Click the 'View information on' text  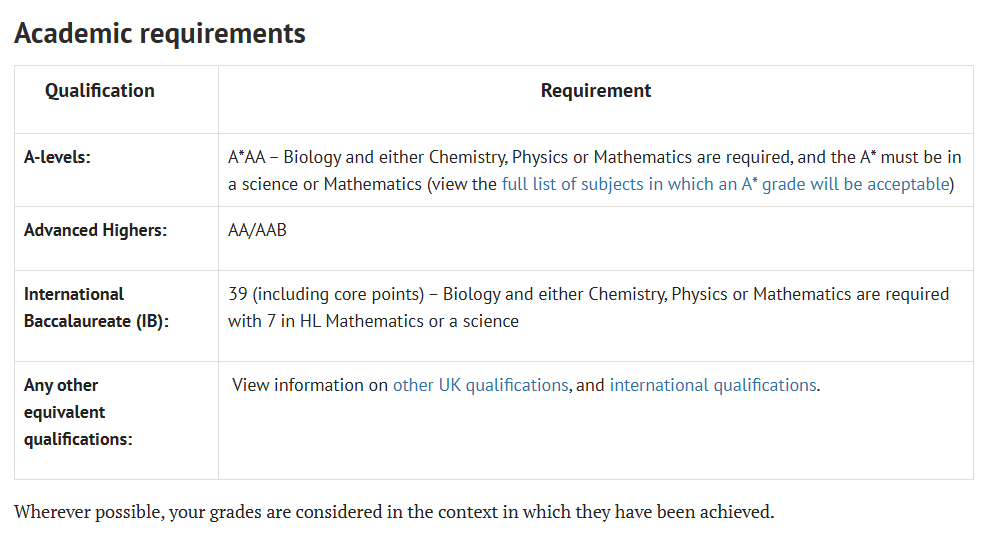[x=310, y=385]
